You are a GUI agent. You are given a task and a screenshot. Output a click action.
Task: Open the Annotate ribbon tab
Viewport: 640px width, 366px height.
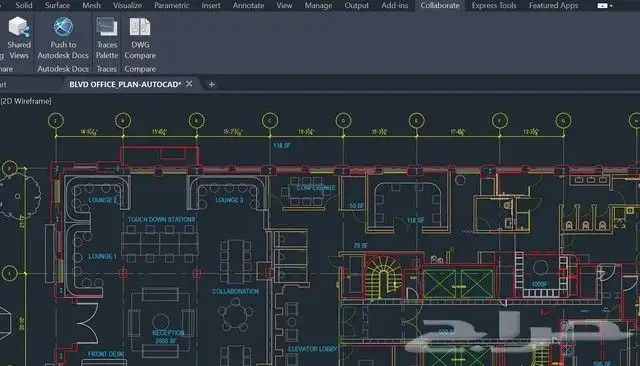tap(248, 5)
